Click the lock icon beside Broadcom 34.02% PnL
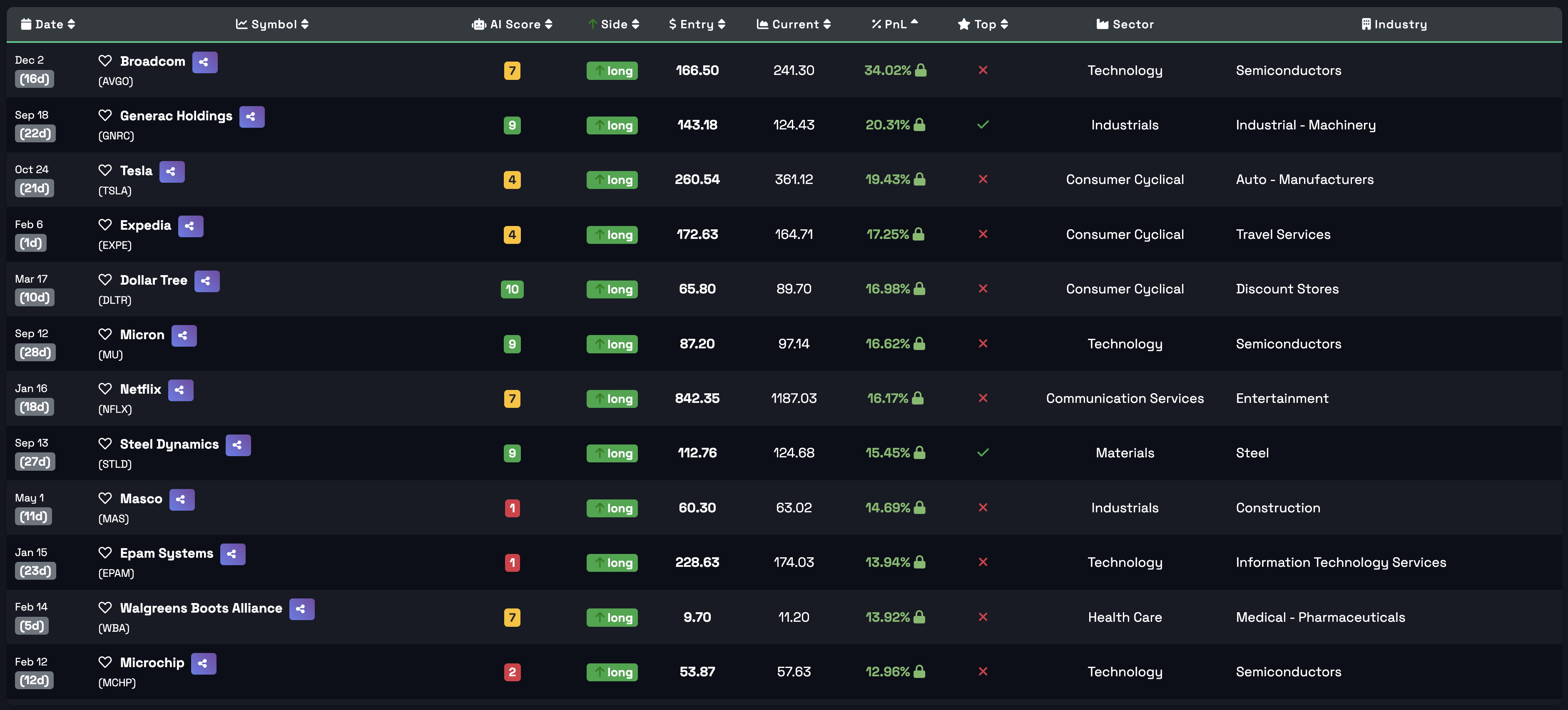Image resolution: width=1568 pixels, height=710 pixels. click(921, 70)
